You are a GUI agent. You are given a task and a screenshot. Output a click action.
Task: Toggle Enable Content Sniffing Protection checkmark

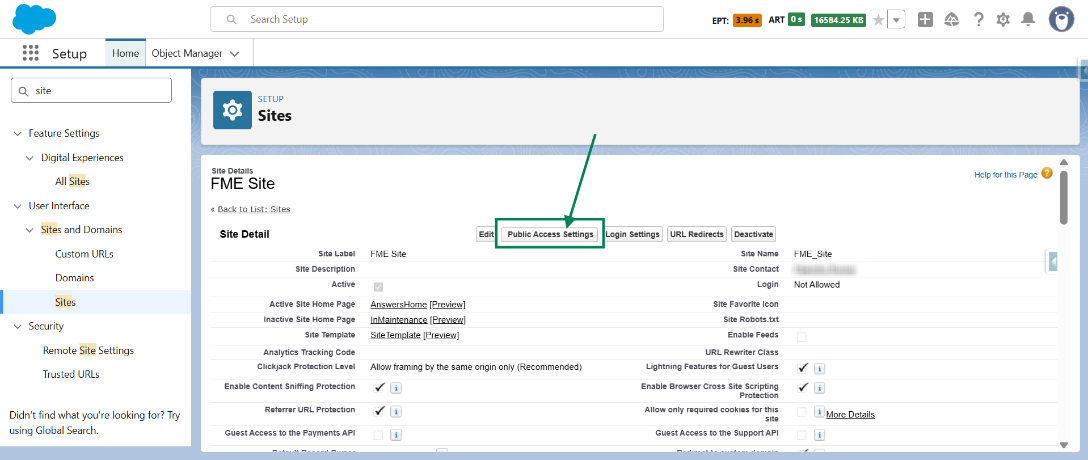pos(380,386)
